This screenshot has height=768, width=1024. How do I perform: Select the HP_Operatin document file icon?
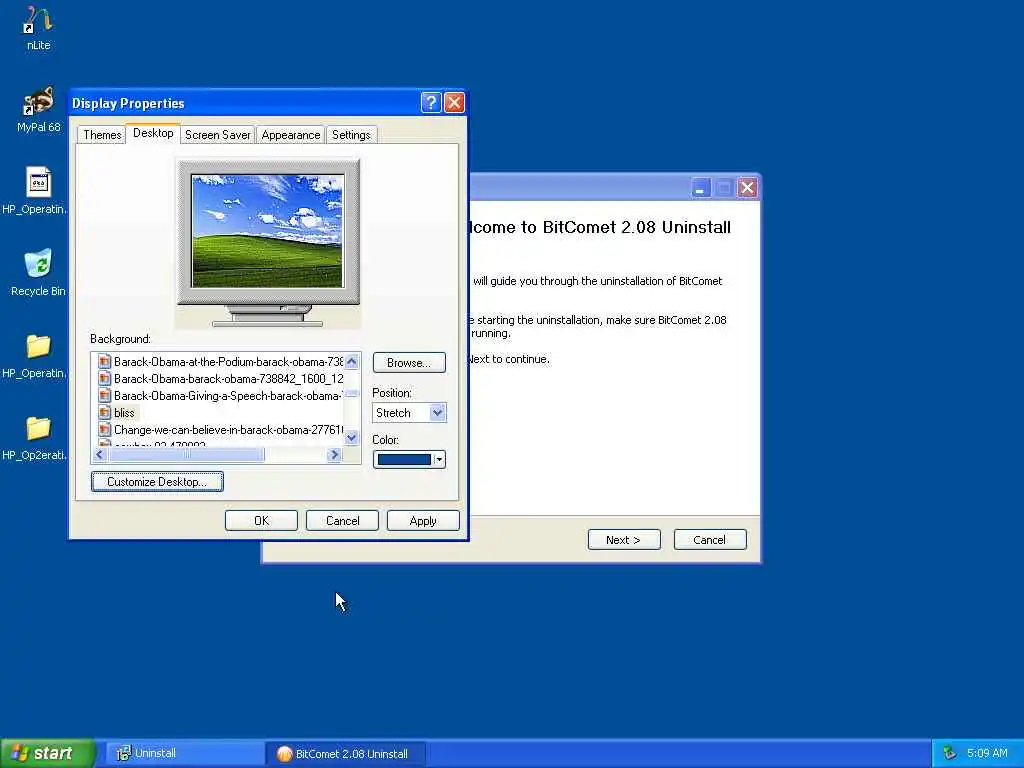coord(39,182)
